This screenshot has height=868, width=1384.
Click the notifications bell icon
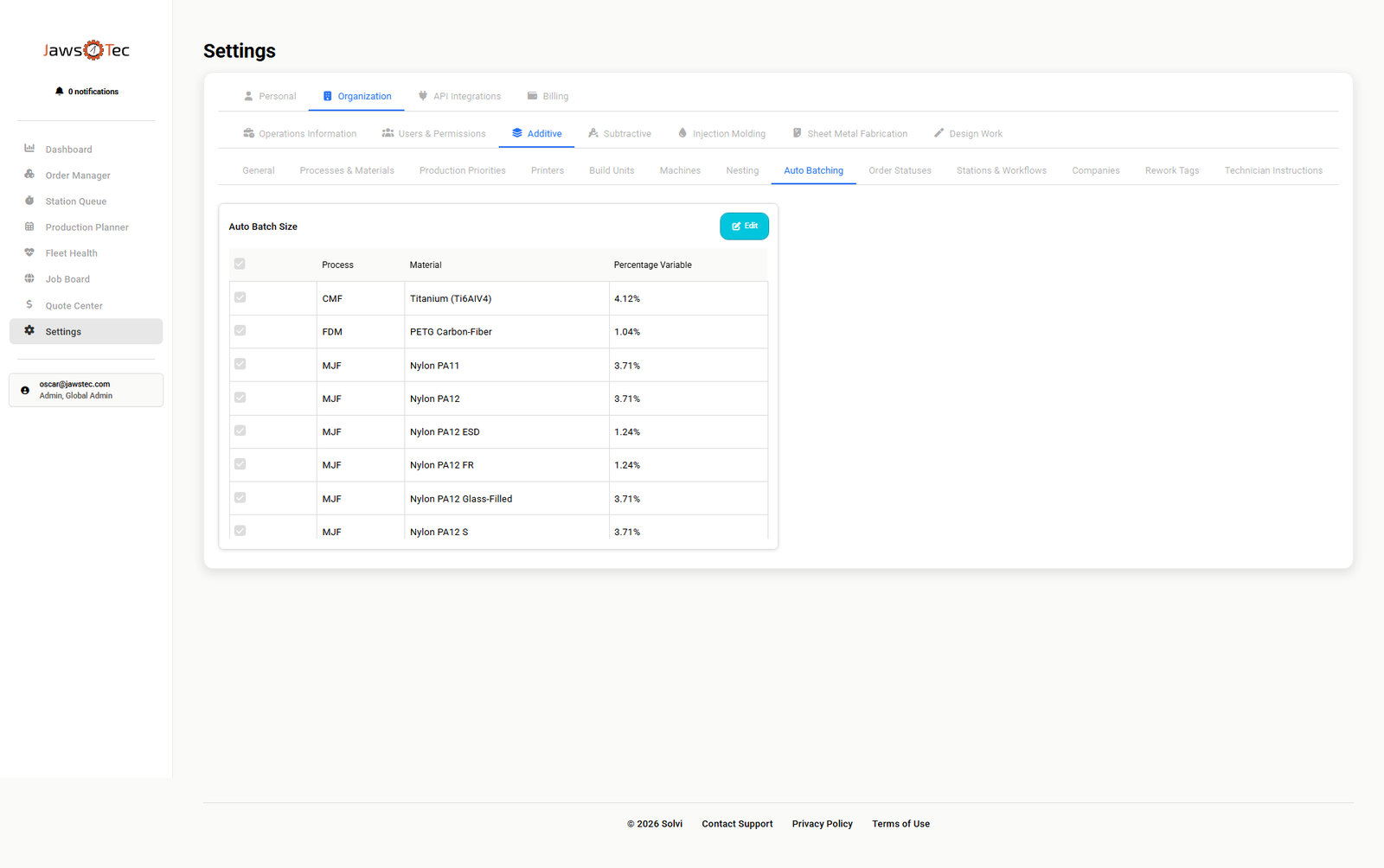point(60,91)
